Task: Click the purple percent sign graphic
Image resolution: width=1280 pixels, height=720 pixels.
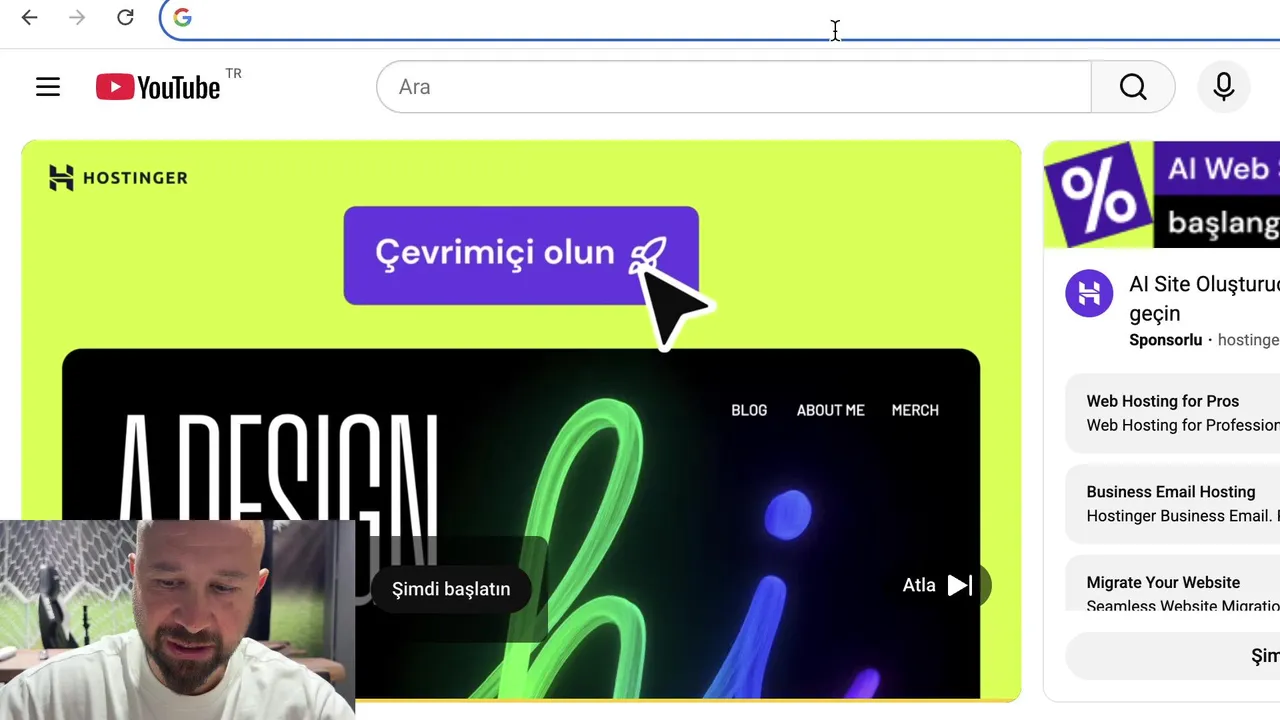Action: tap(1098, 194)
